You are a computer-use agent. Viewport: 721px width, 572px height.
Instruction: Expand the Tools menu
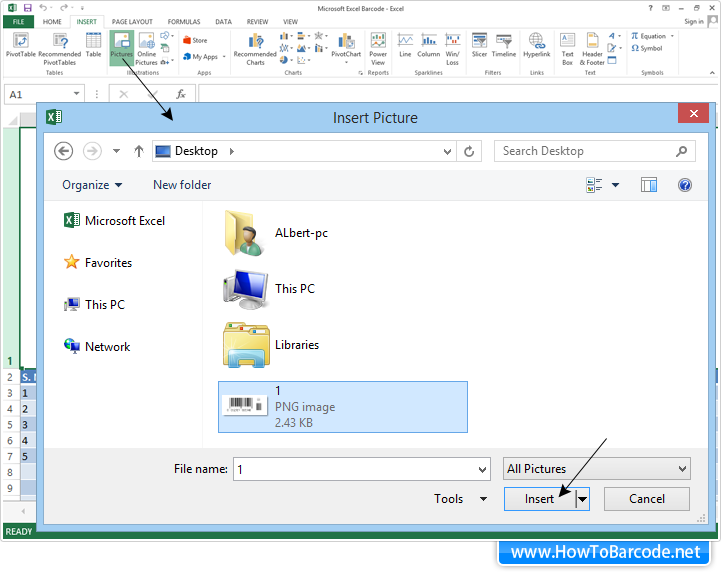point(460,499)
